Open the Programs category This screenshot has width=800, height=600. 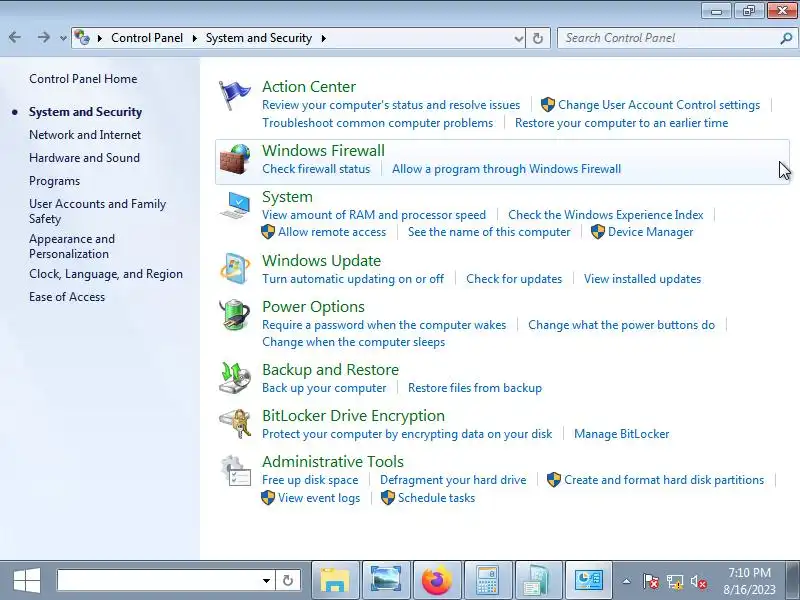[x=55, y=181]
